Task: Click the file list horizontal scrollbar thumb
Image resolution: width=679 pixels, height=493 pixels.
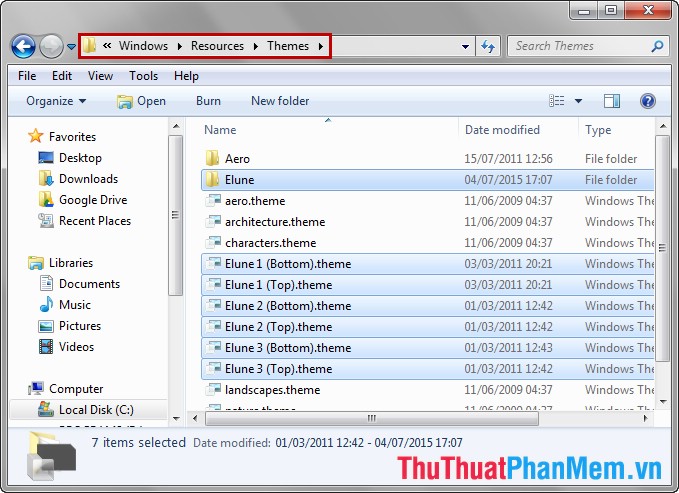Action: pos(372,418)
